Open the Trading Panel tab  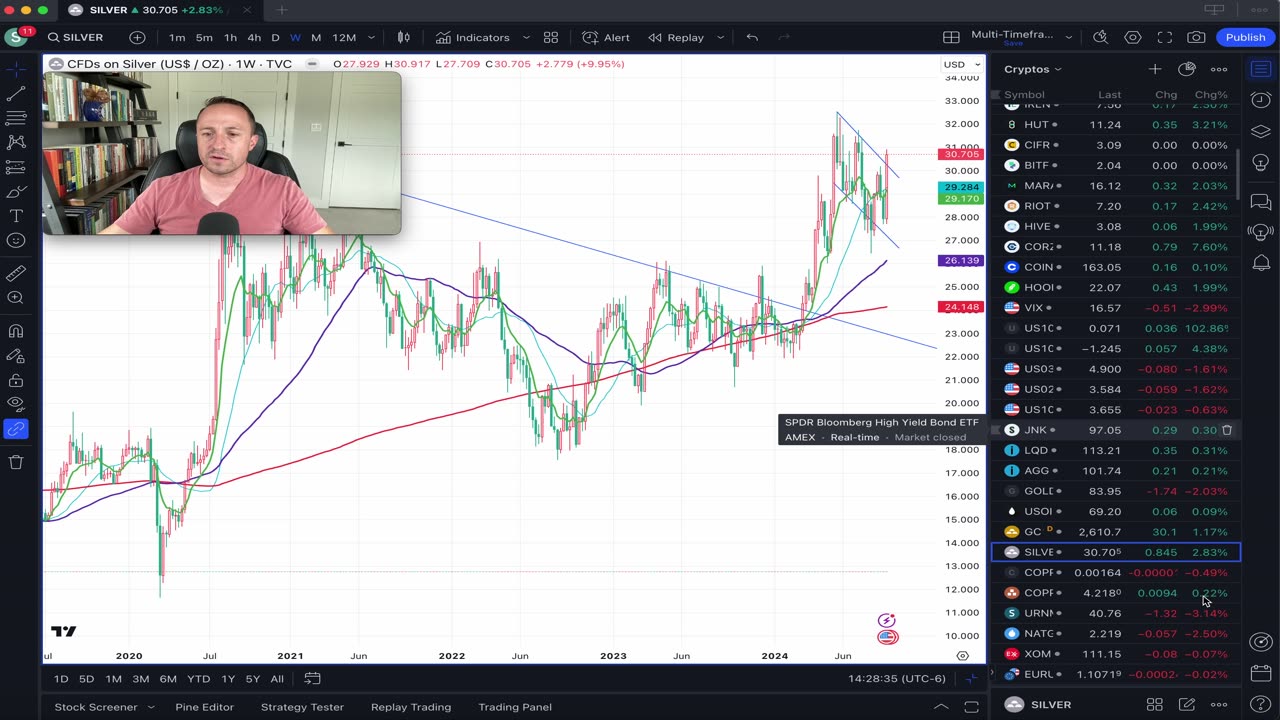pos(515,707)
